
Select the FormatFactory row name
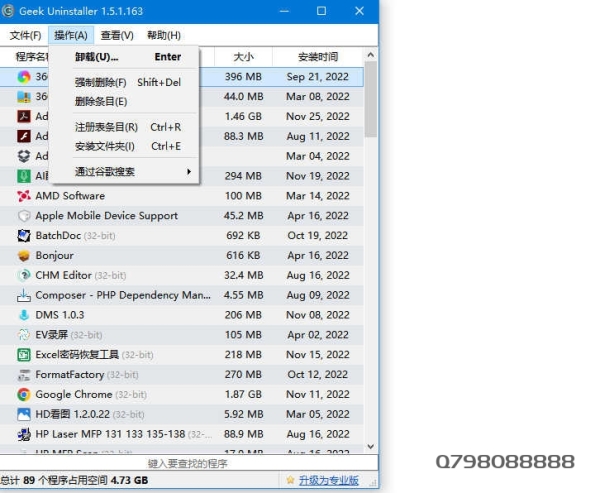pos(70,375)
